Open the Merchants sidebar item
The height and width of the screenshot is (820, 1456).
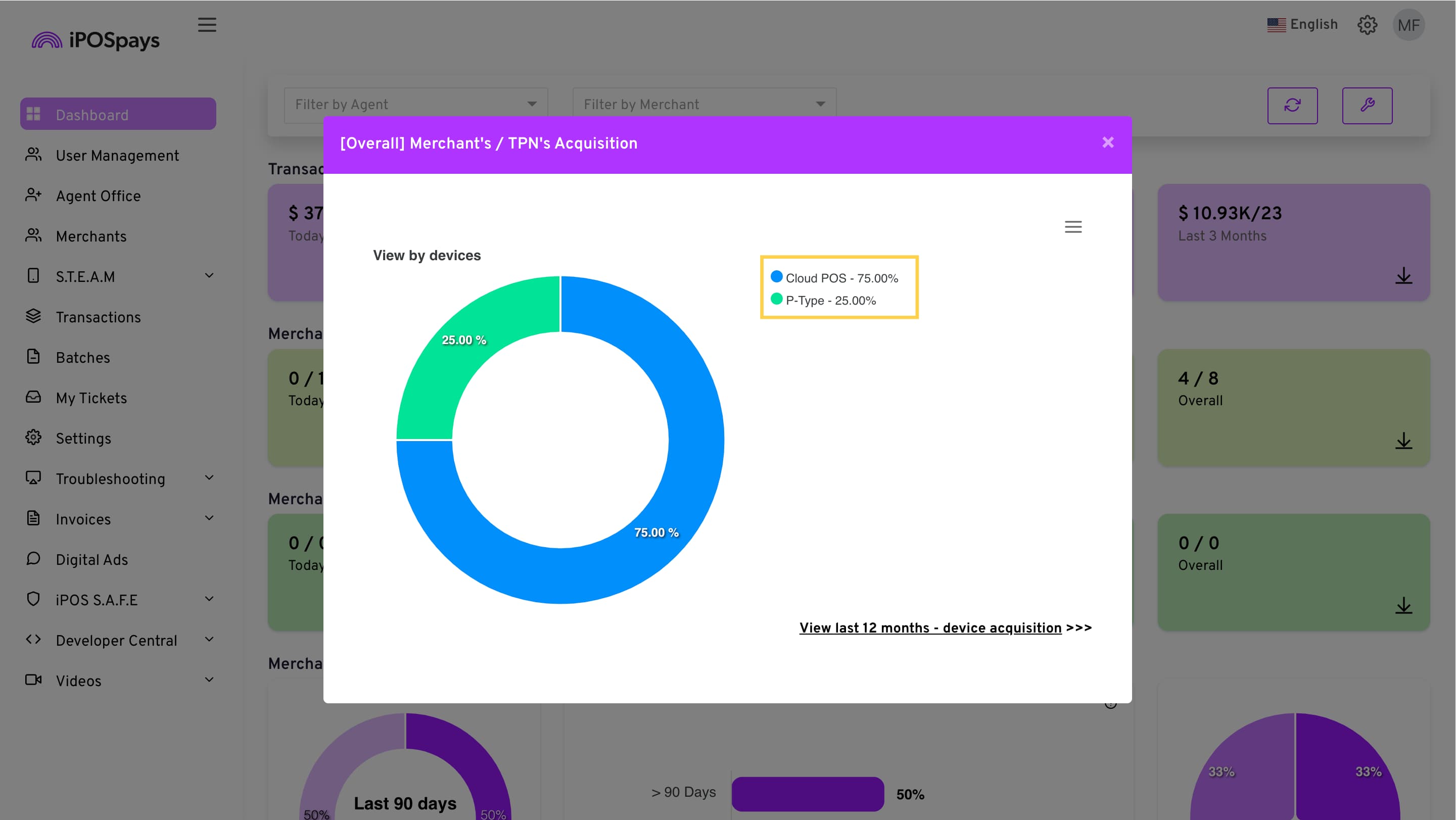point(90,236)
